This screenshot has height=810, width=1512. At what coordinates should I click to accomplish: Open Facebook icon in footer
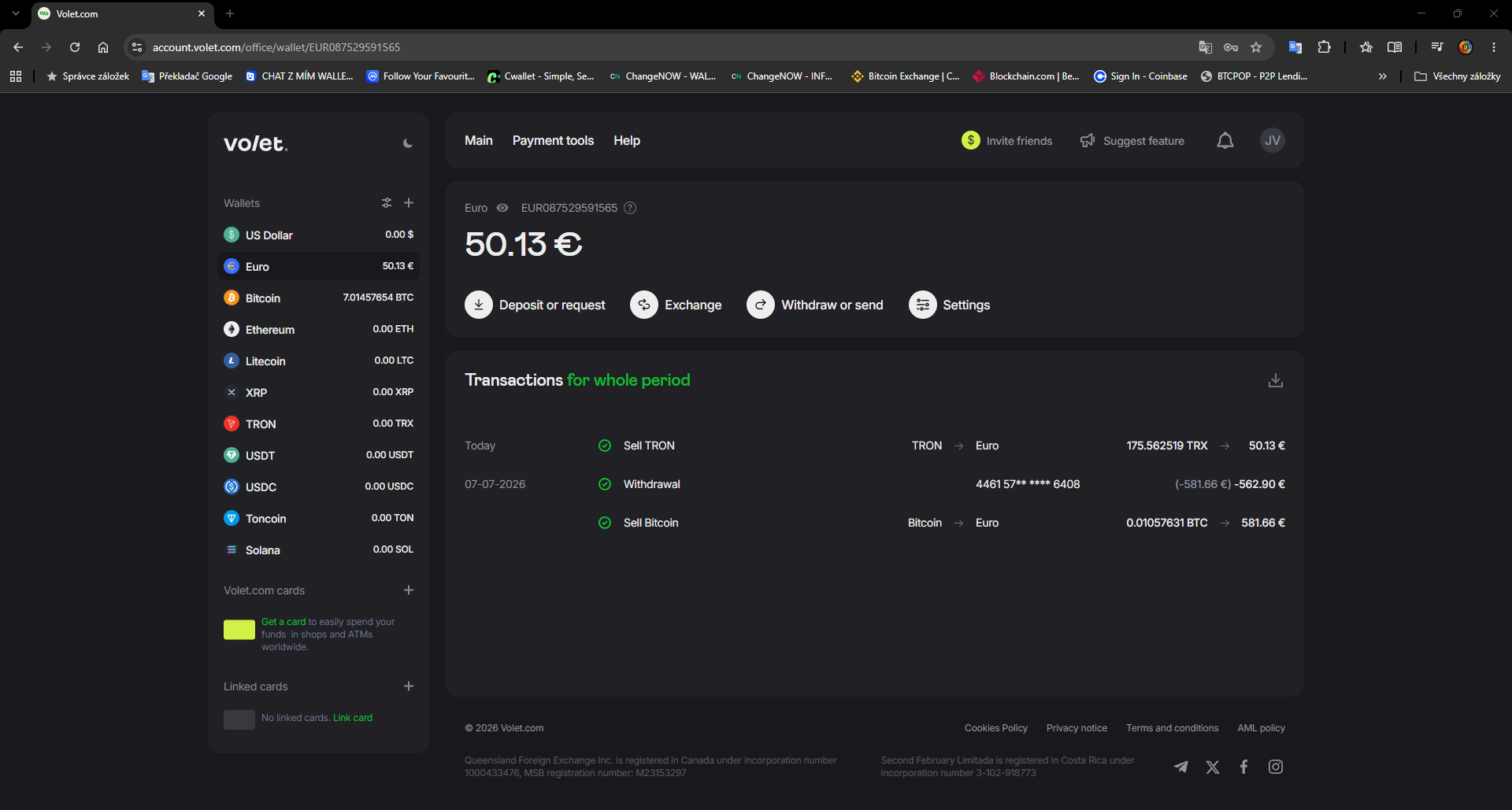click(x=1244, y=767)
